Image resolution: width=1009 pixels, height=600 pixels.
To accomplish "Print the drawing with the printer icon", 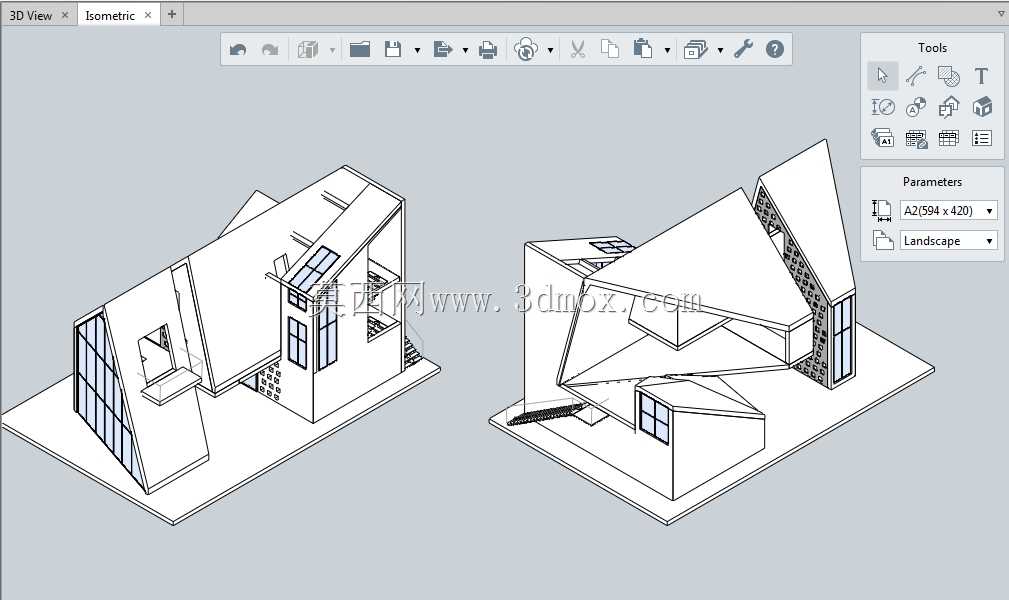I will (x=488, y=50).
